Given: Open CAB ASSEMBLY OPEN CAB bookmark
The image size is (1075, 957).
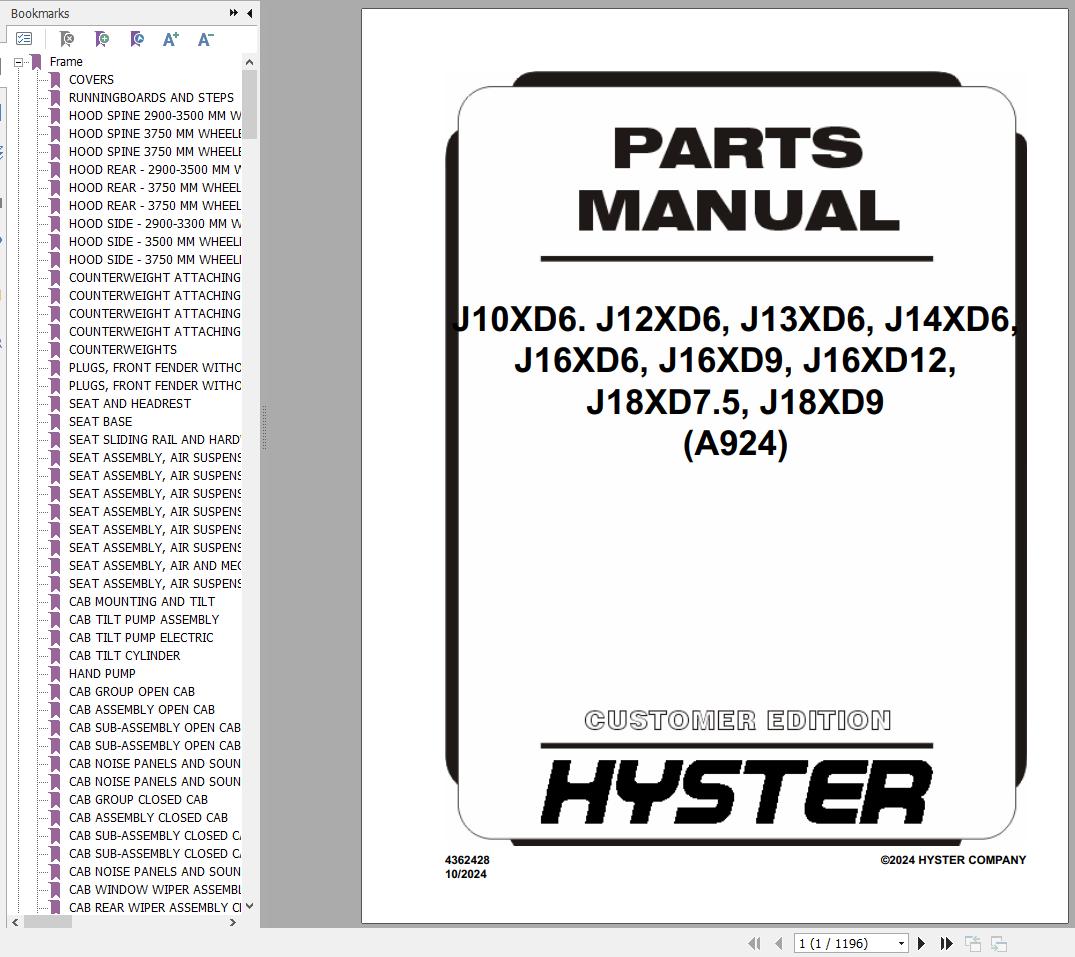Looking at the screenshot, I should coord(142,710).
